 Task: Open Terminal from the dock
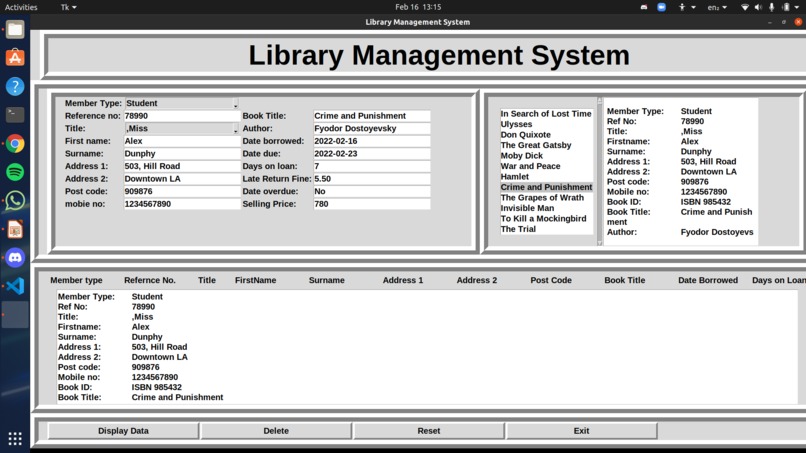[15, 115]
